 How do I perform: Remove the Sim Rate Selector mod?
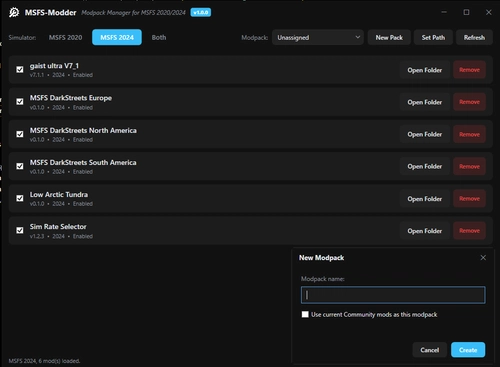(469, 231)
